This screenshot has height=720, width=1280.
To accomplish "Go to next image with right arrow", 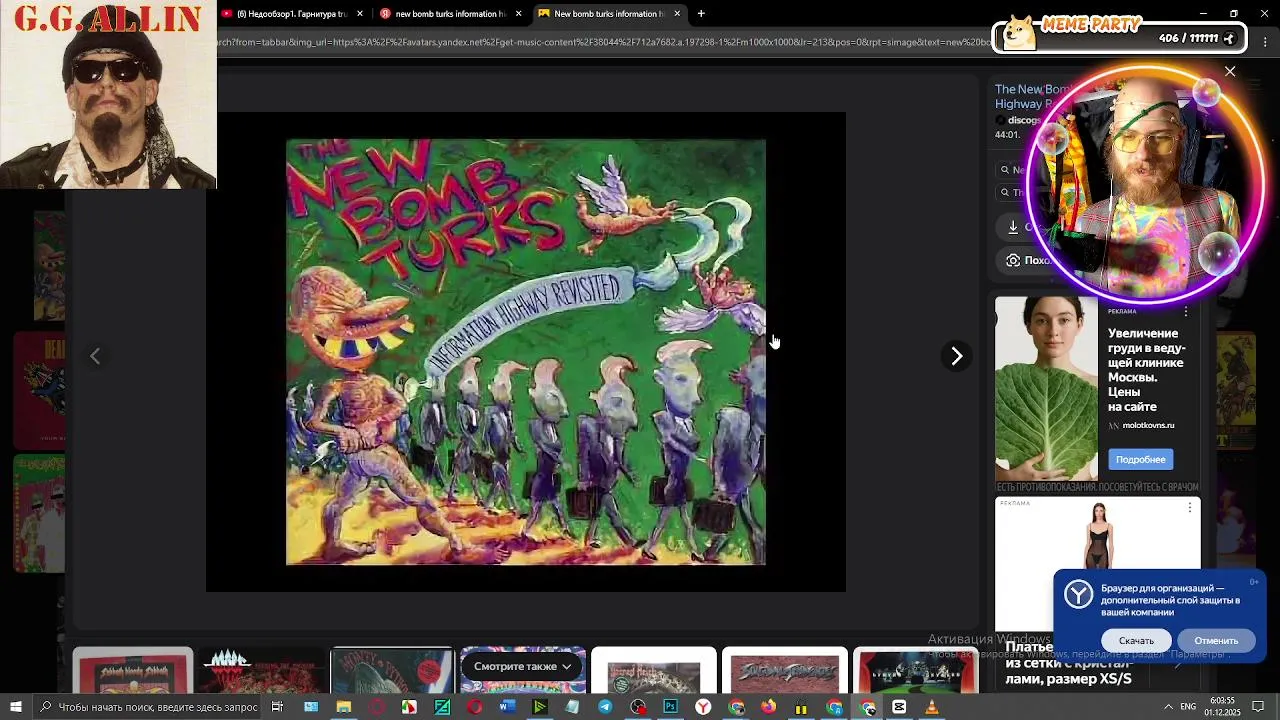I will coord(957,356).
